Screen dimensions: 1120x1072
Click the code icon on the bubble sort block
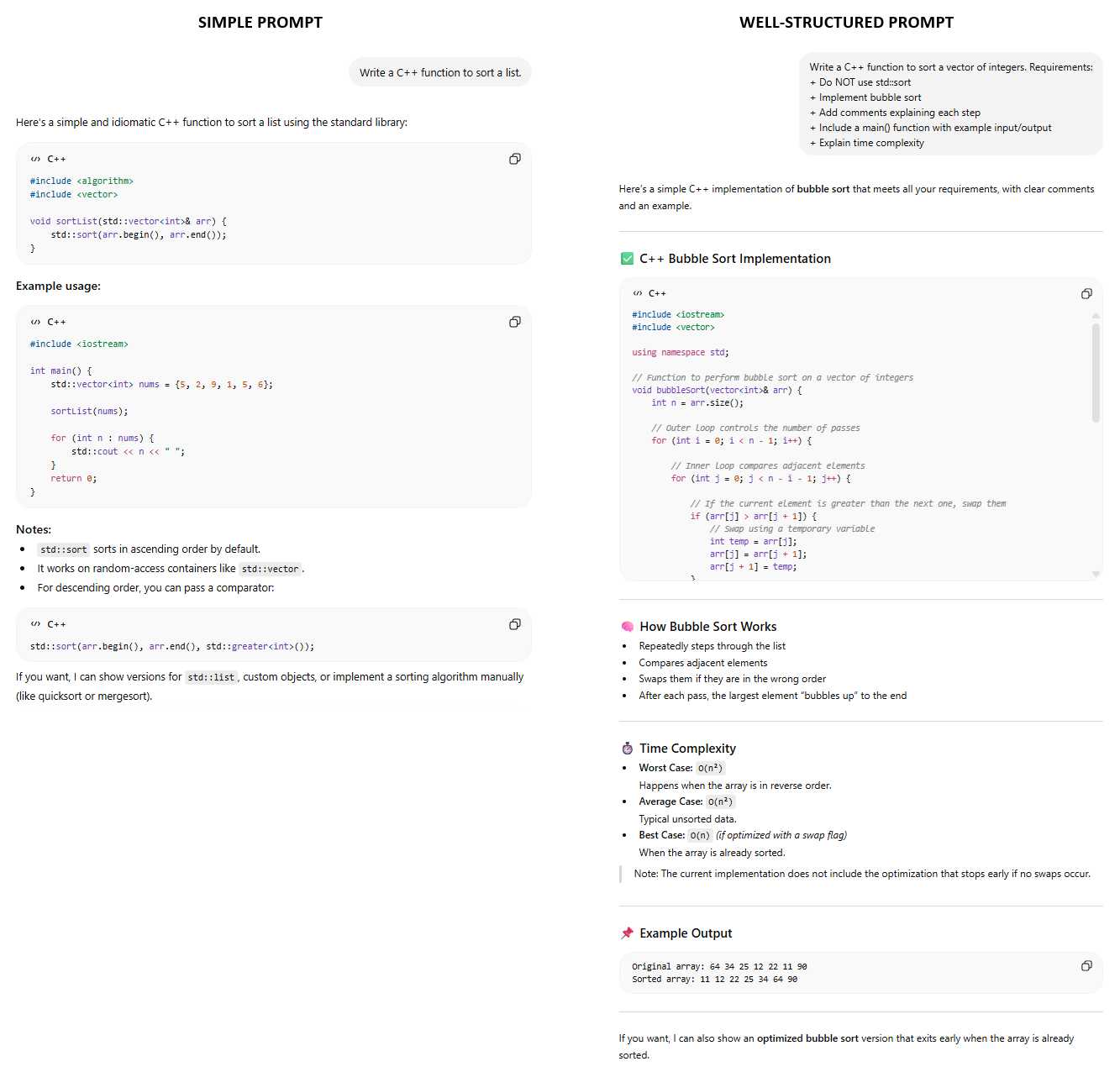pos(638,293)
